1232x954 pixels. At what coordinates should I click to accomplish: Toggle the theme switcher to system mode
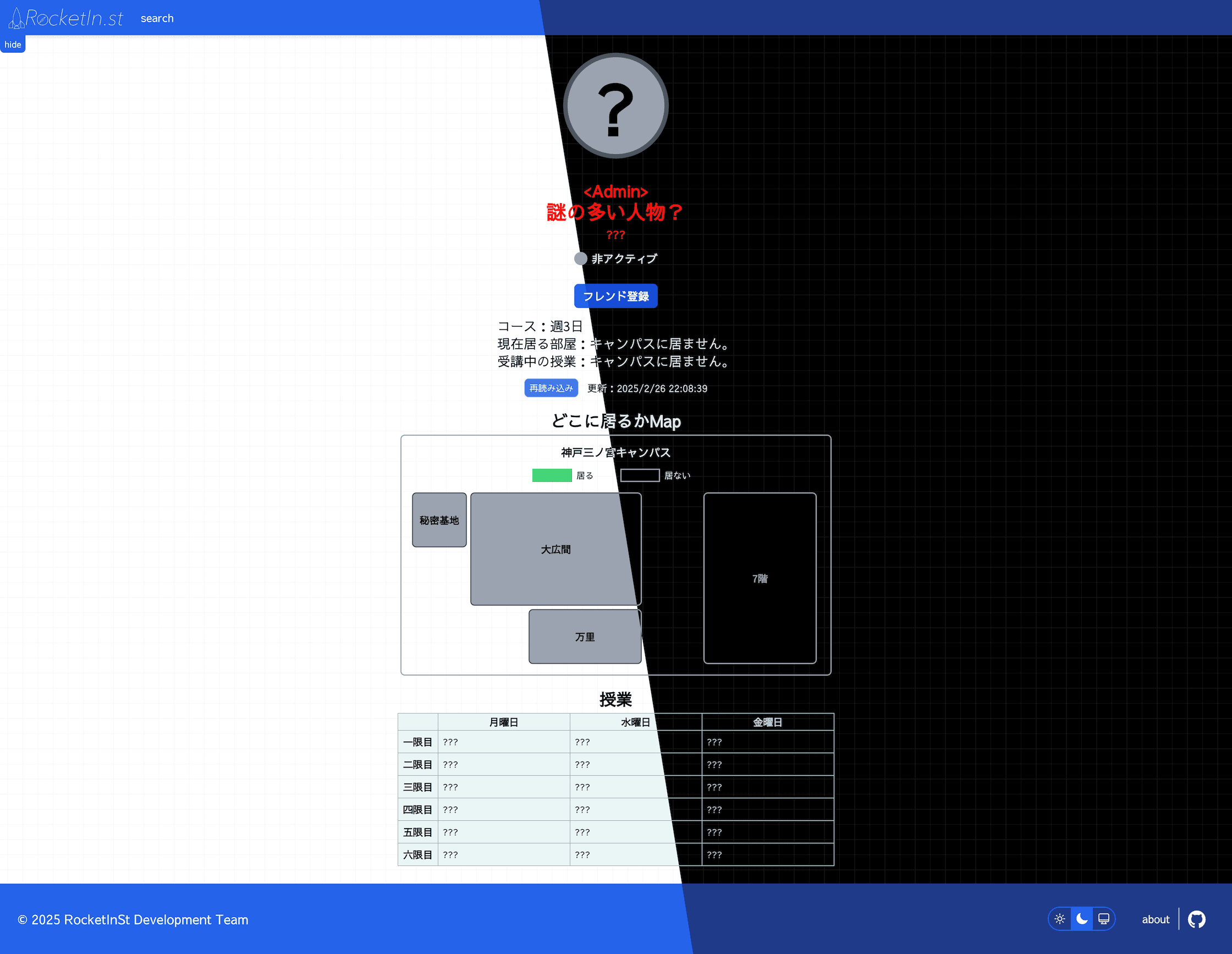click(x=1103, y=918)
